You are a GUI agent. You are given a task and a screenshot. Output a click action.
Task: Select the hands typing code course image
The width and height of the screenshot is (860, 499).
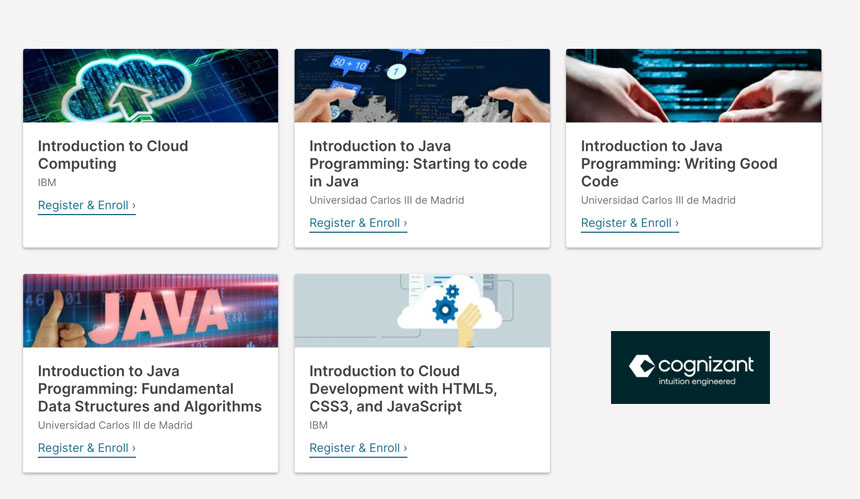tap(694, 86)
